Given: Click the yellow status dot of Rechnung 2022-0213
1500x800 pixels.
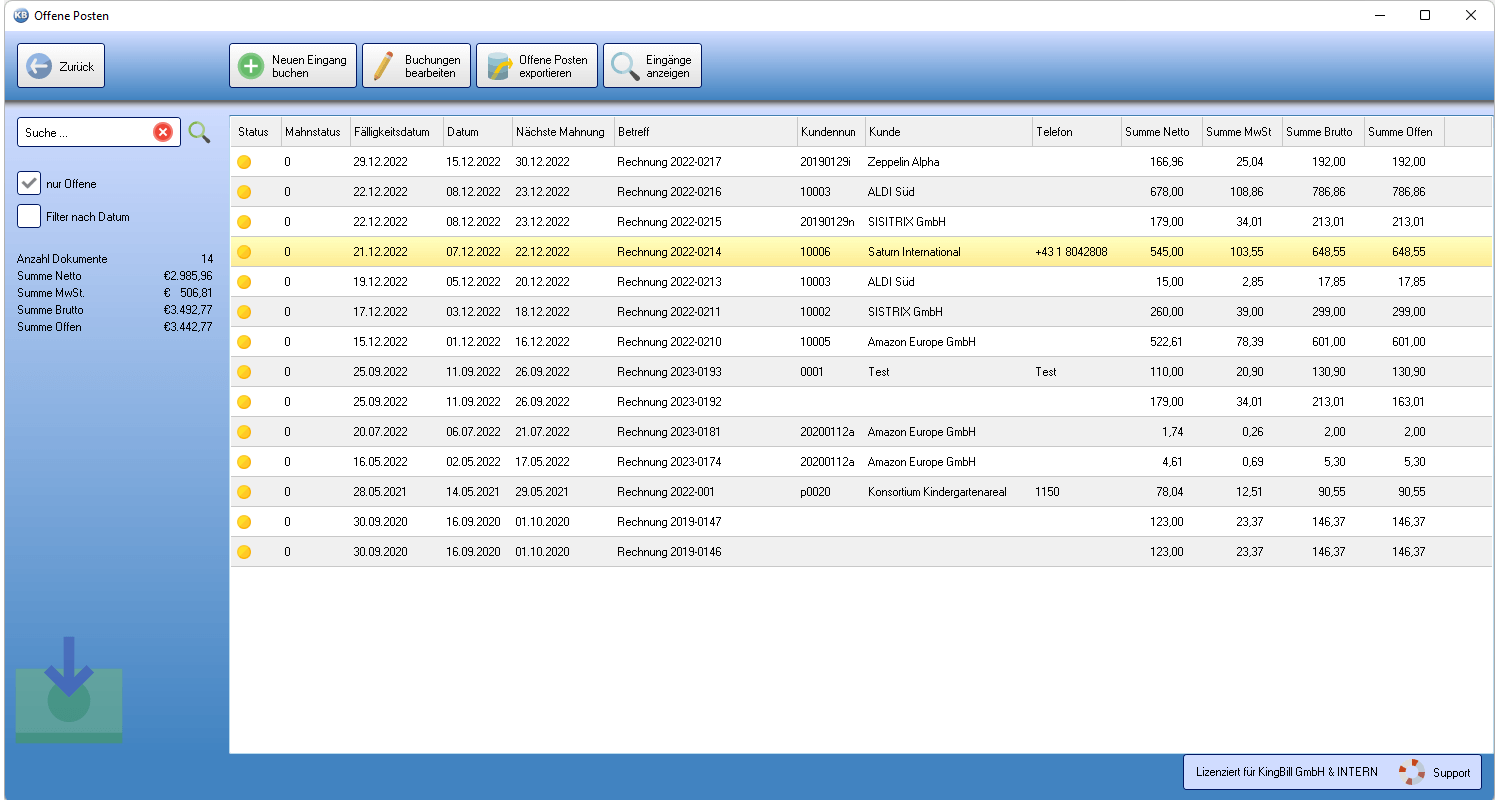Looking at the screenshot, I should coord(244,282).
